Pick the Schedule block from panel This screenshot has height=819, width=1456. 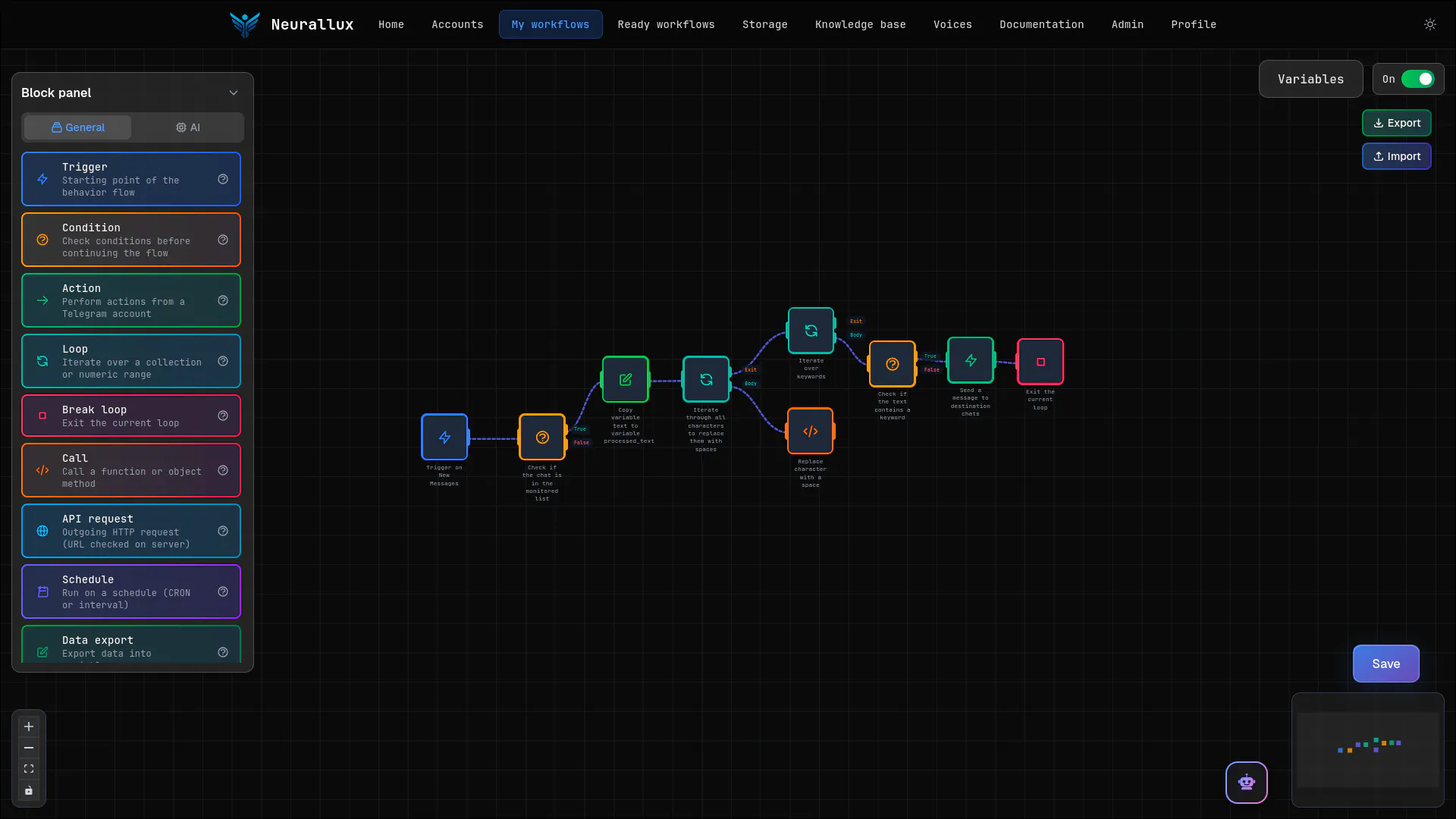coord(131,591)
